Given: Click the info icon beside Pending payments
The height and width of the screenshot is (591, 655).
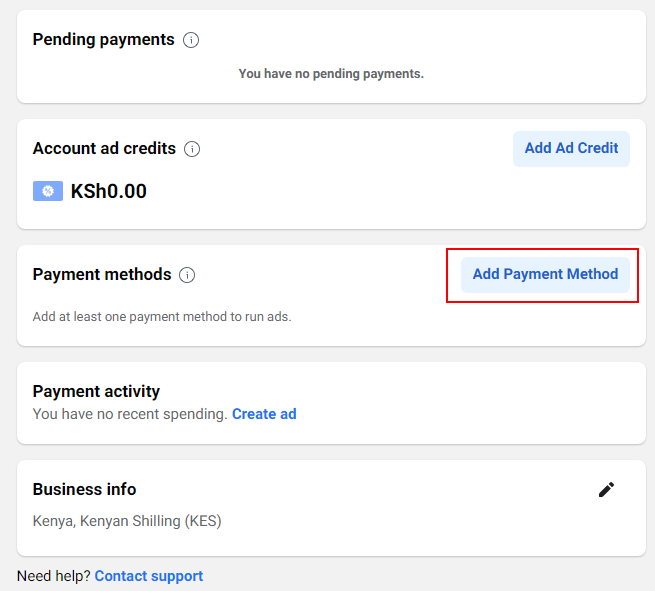Looking at the screenshot, I should [191, 40].
